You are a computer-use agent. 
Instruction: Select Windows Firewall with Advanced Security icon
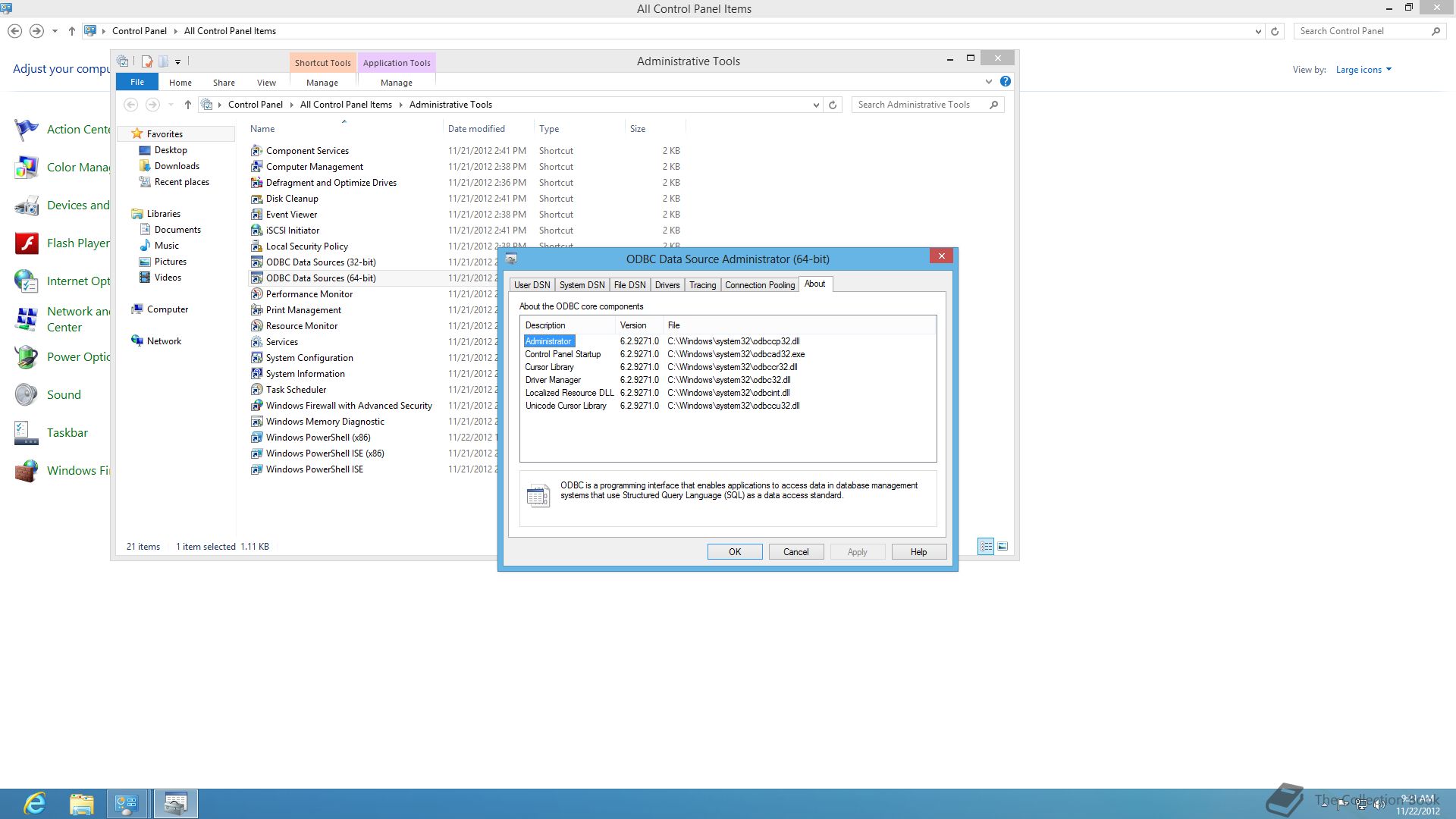click(256, 406)
